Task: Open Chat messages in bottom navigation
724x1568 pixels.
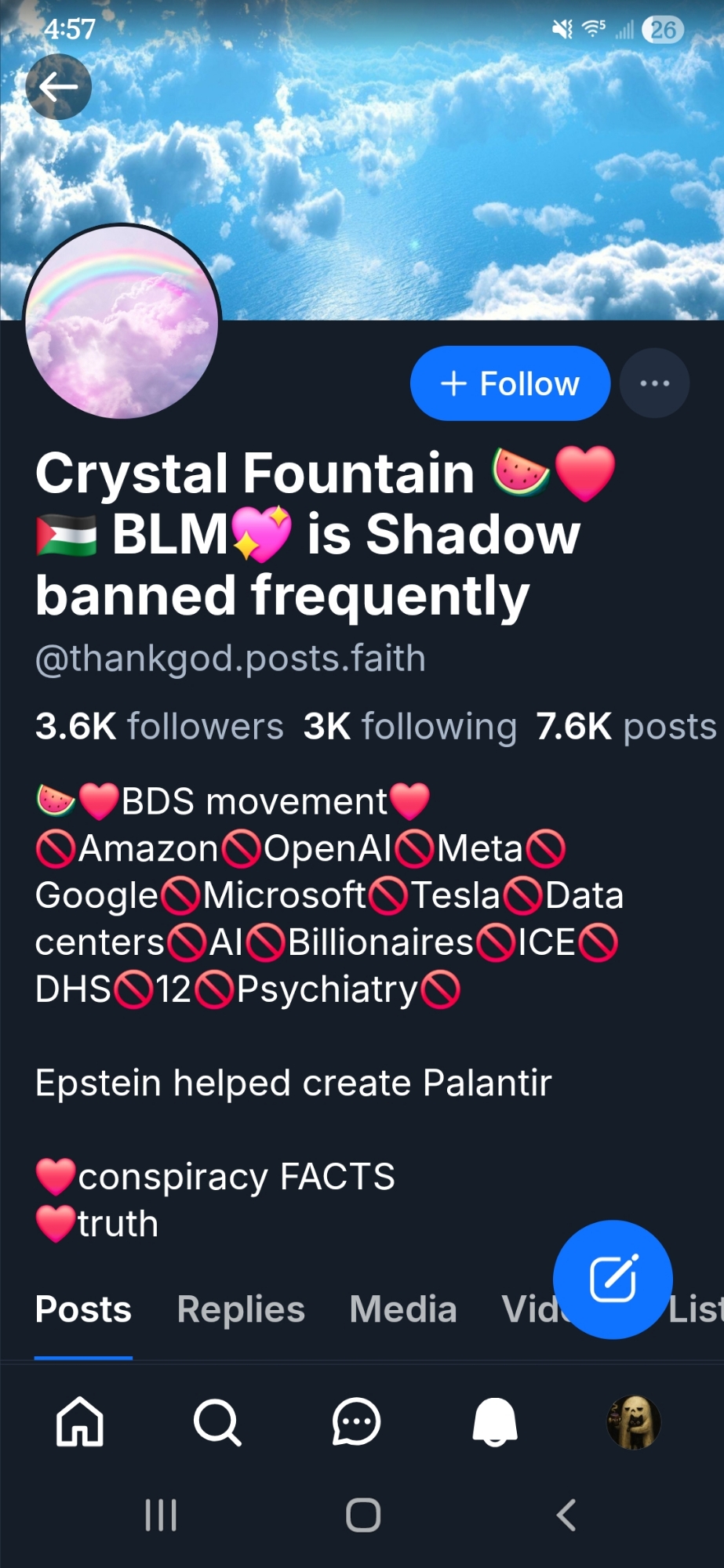Action: pyautogui.click(x=356, y=1421)
